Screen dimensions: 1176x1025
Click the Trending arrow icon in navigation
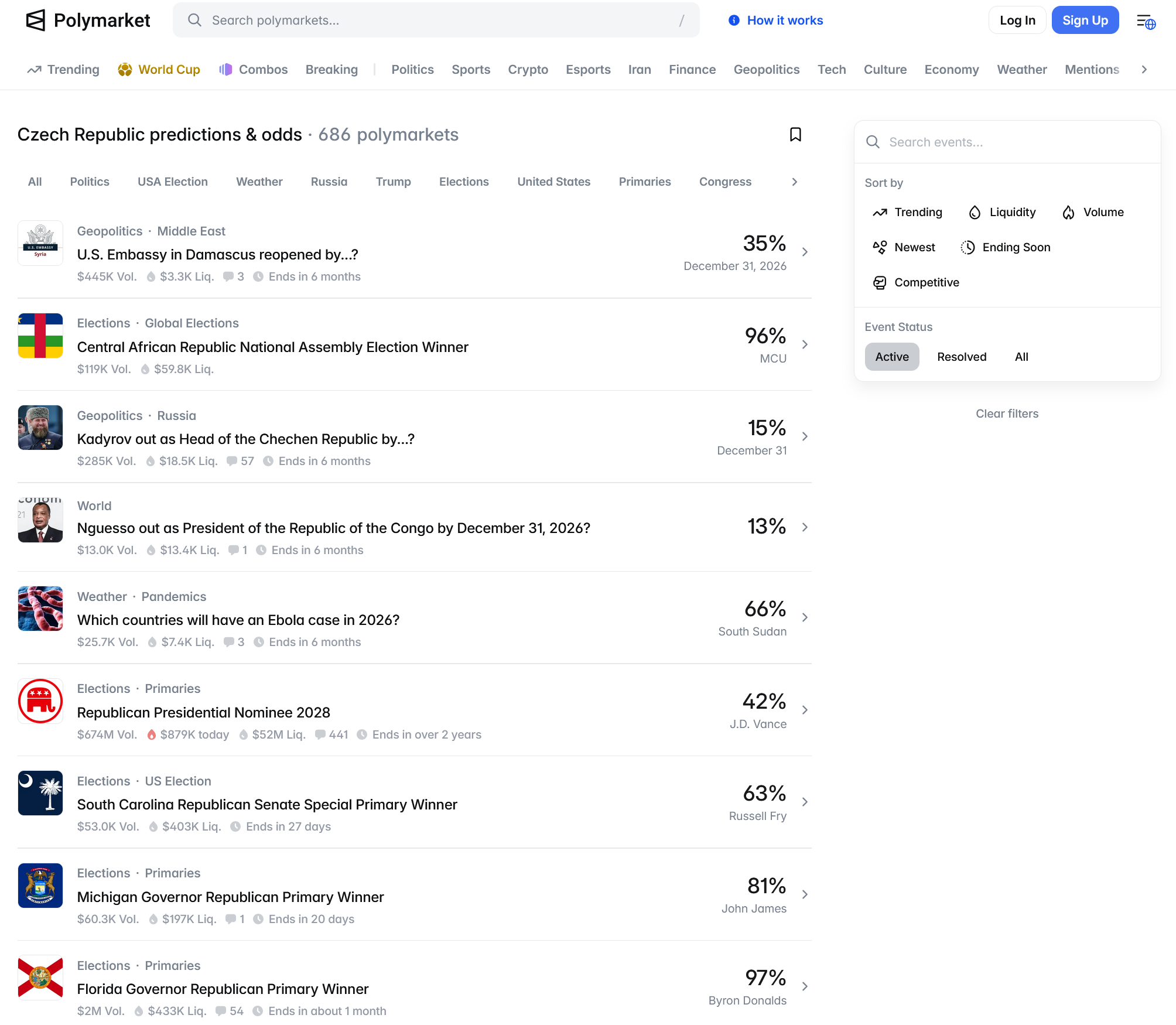pyautogui.click(x=34, y=70)
